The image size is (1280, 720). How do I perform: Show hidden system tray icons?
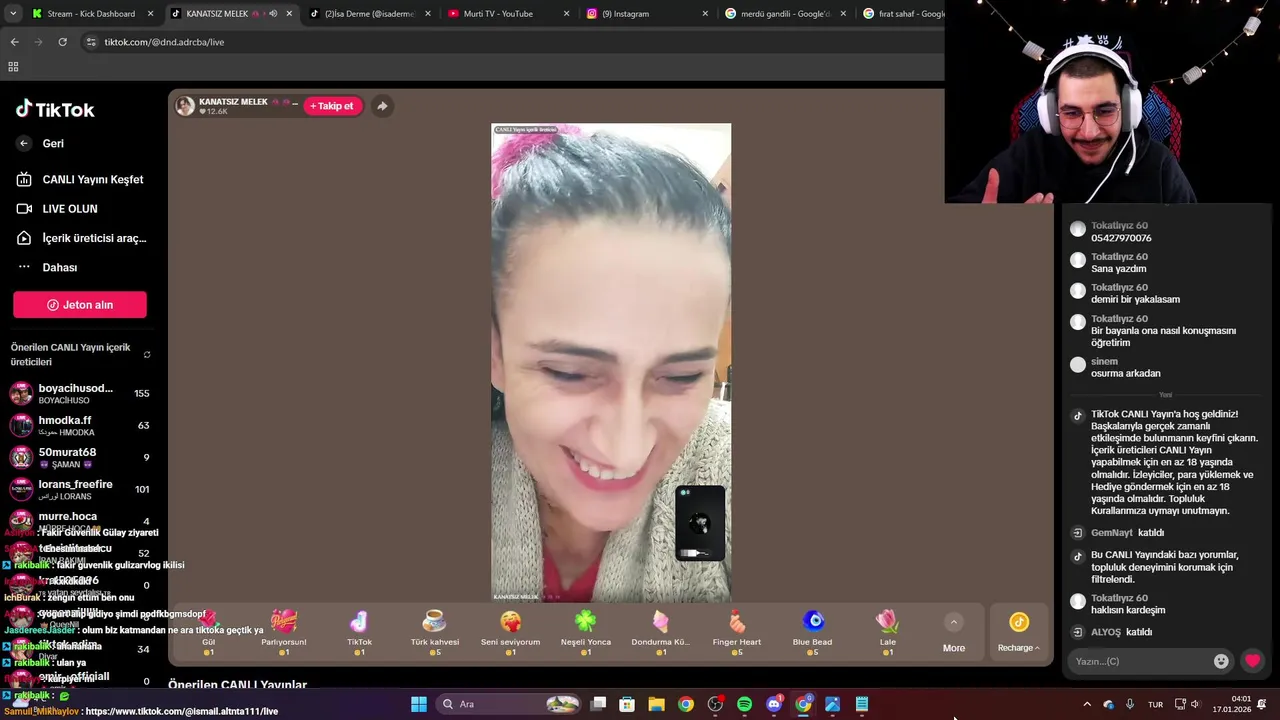pos(1087,704)
